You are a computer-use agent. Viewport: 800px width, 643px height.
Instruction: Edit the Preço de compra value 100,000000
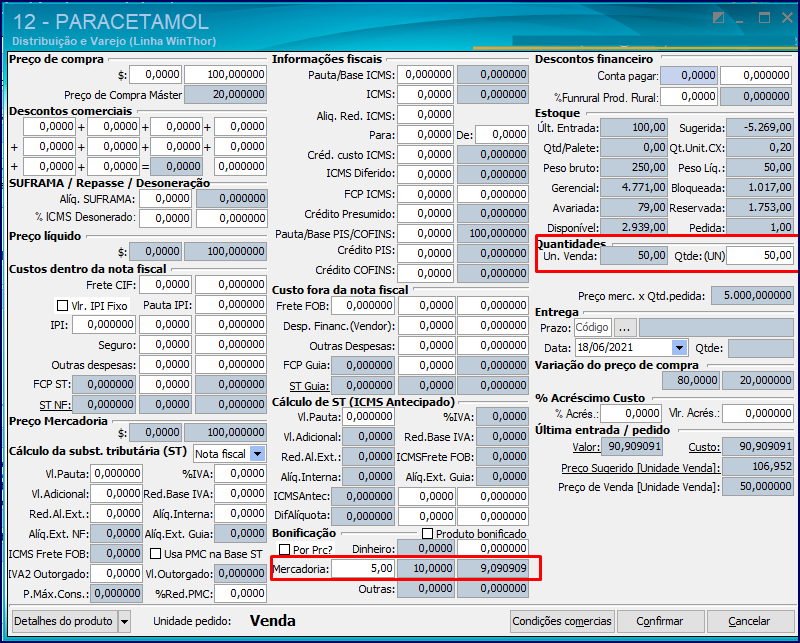click(225, 75)
